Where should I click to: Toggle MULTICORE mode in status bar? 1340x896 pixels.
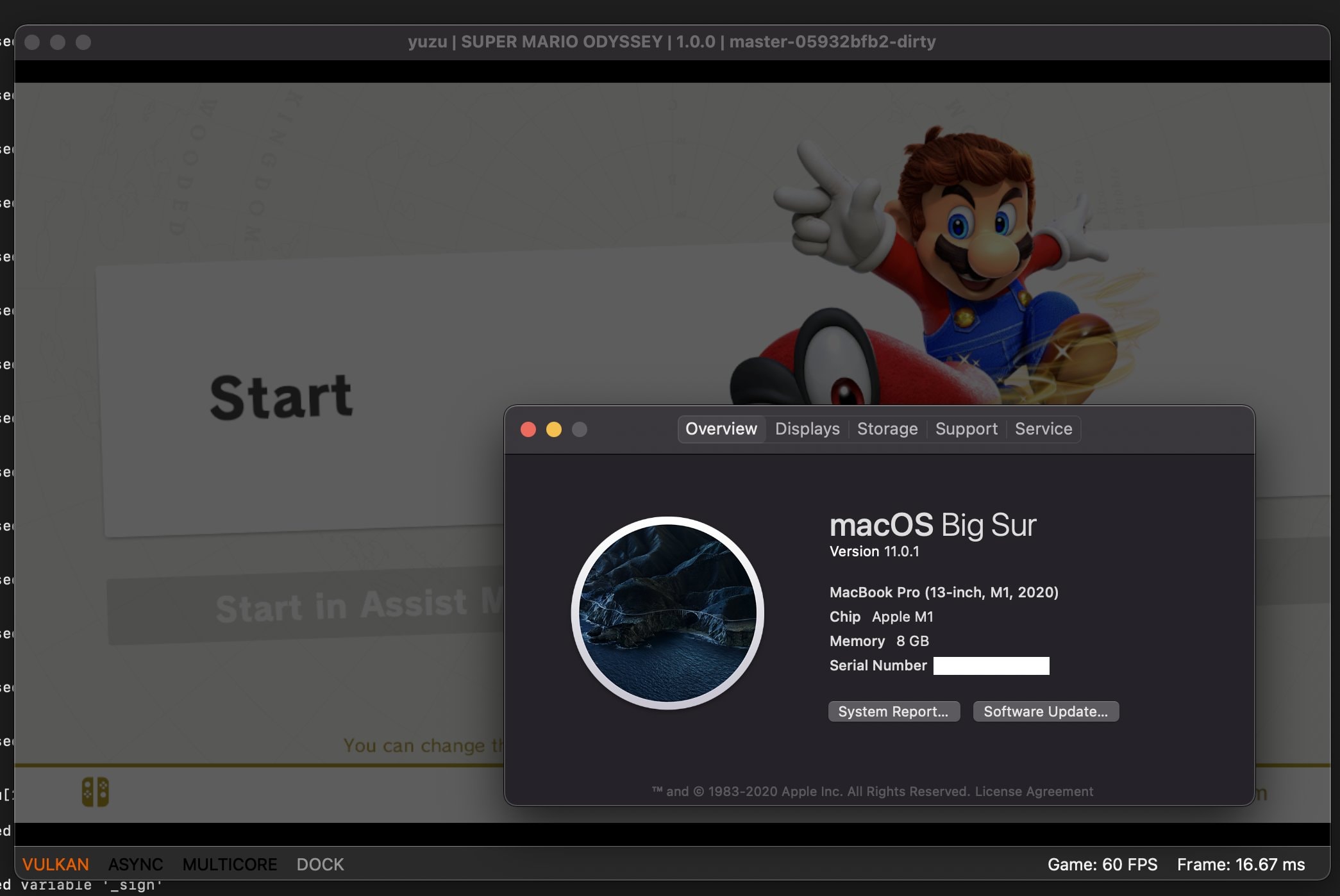(230, 865)
